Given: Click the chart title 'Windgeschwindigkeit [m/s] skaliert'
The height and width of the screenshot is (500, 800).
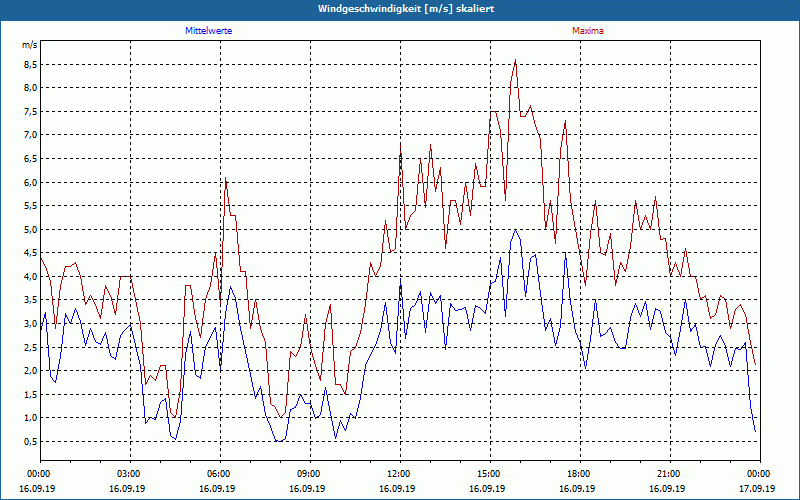Looking at the screenshot, I should pyautogui.click(x=406, y=9).
